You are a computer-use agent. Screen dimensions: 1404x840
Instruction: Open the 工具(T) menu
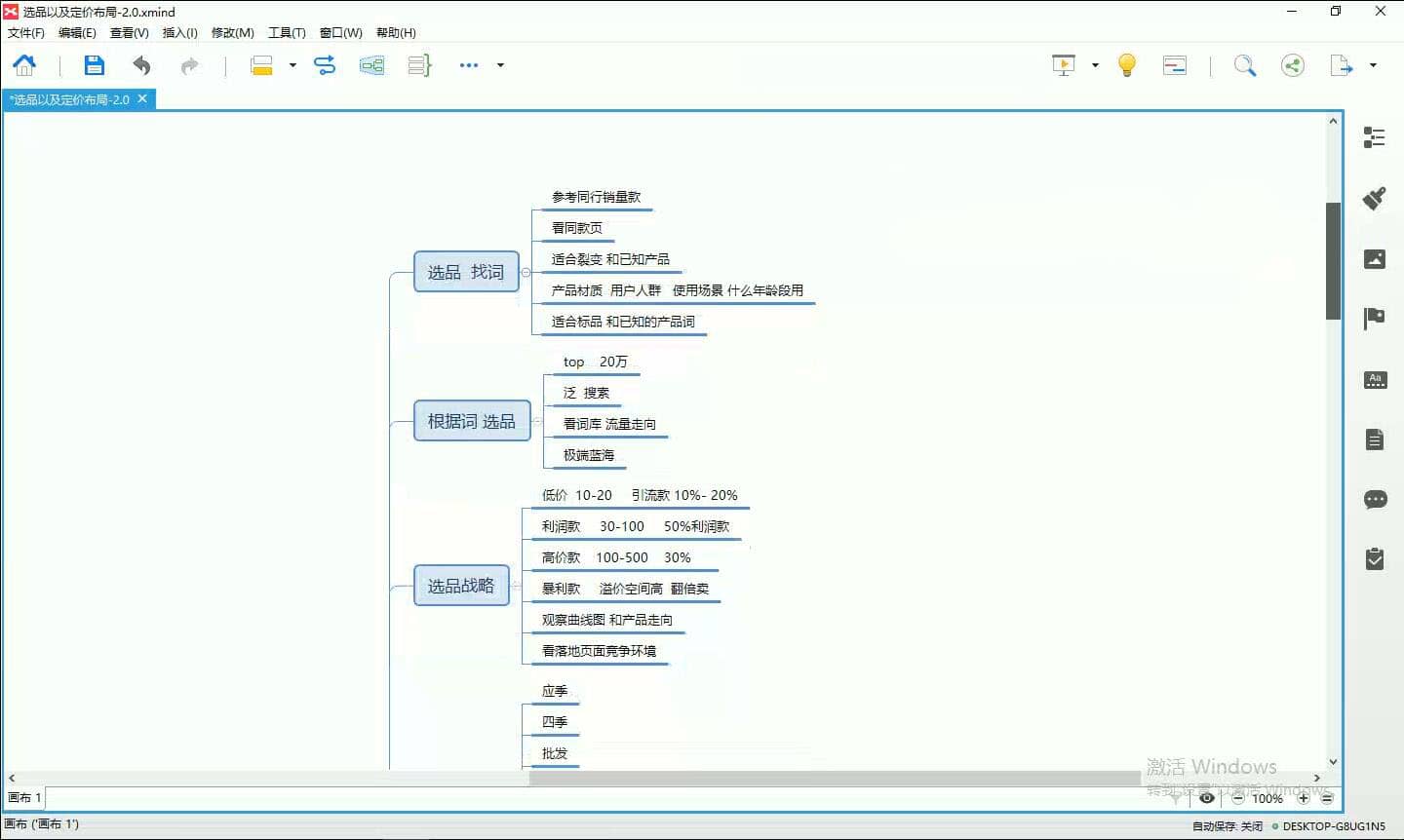pos(287,33)
